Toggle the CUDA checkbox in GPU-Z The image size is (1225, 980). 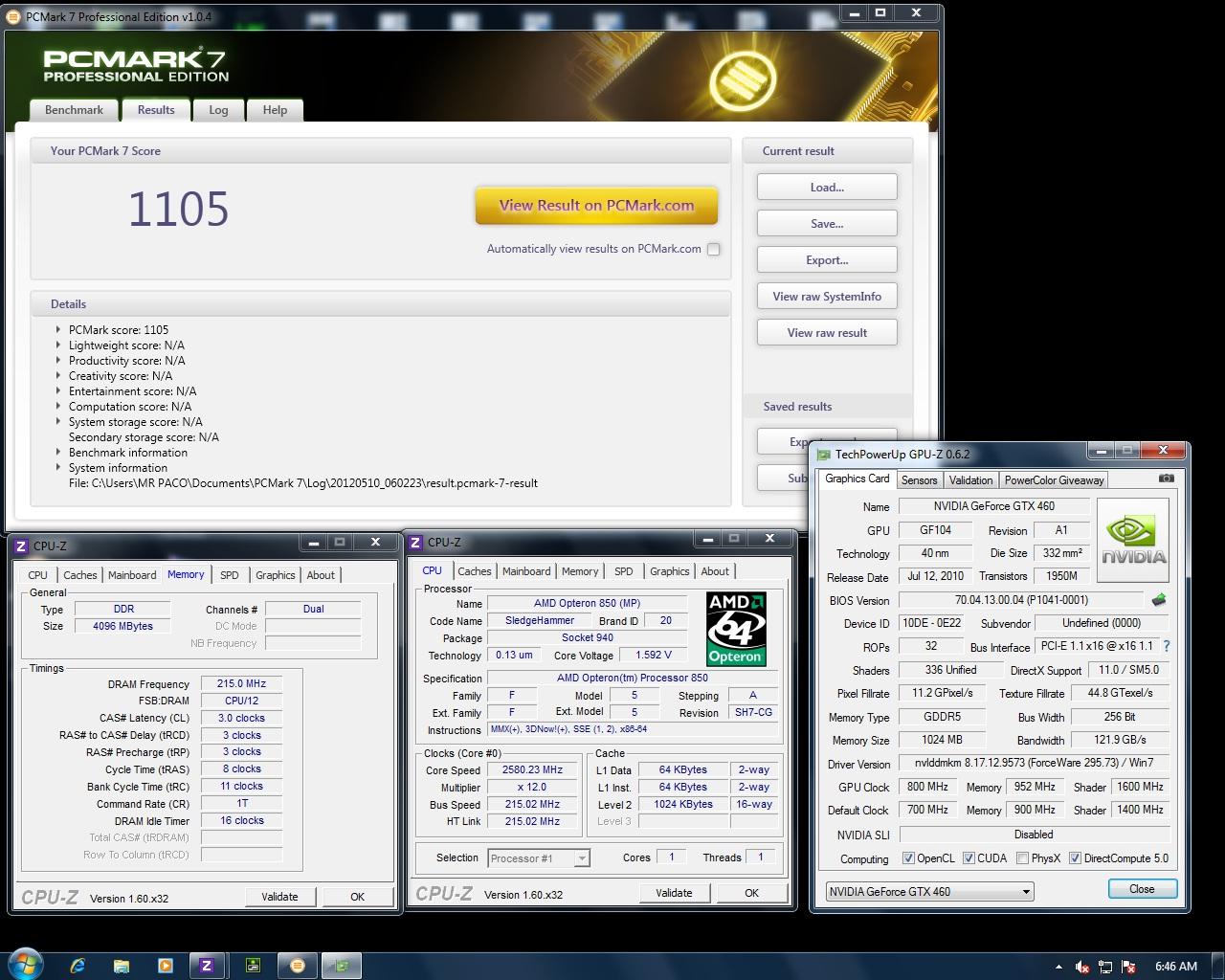969,858
